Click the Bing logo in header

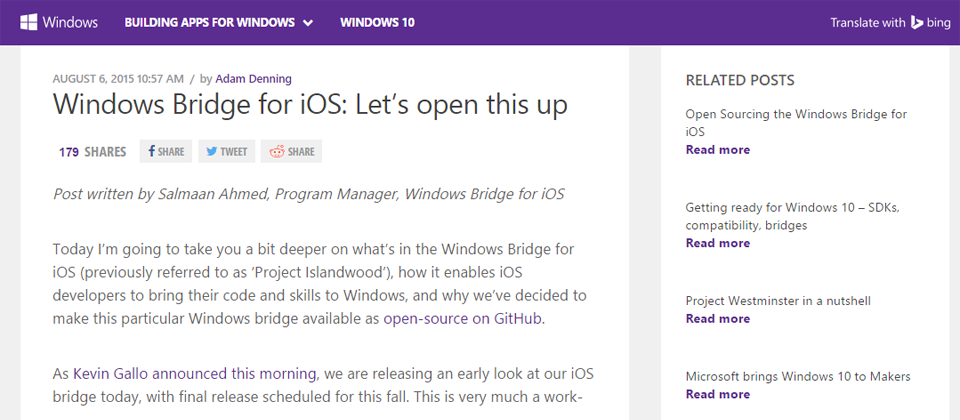click(x=928, y=22)
